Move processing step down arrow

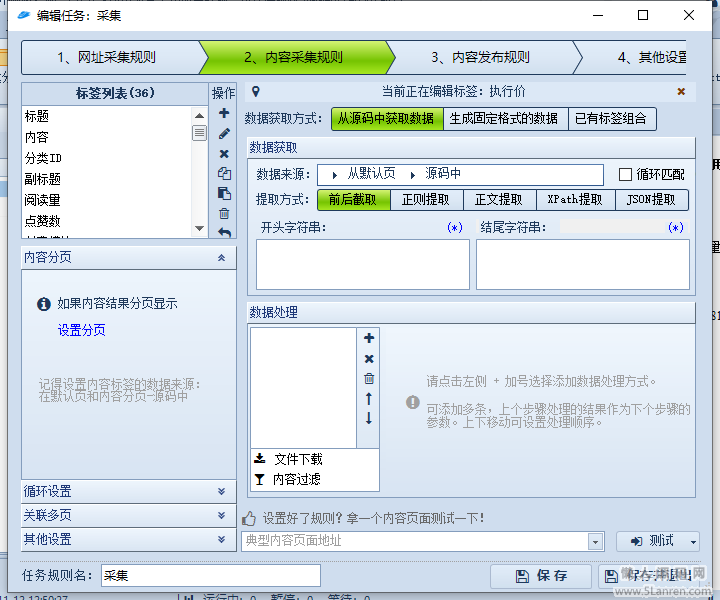[x=369, y=418]
